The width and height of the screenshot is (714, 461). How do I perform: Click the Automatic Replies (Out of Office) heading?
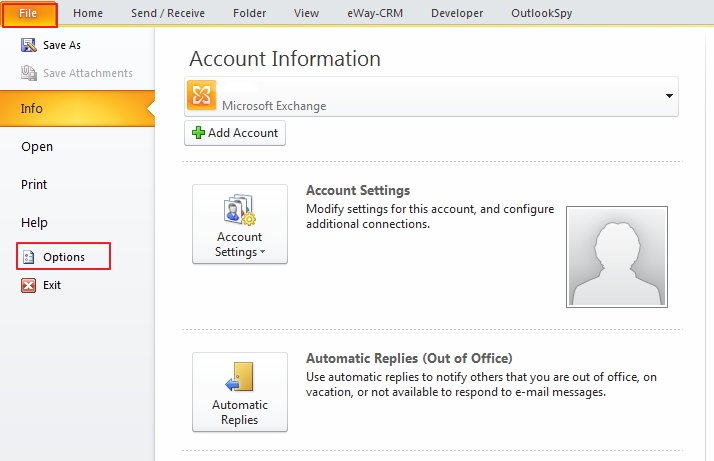point(409,359)
